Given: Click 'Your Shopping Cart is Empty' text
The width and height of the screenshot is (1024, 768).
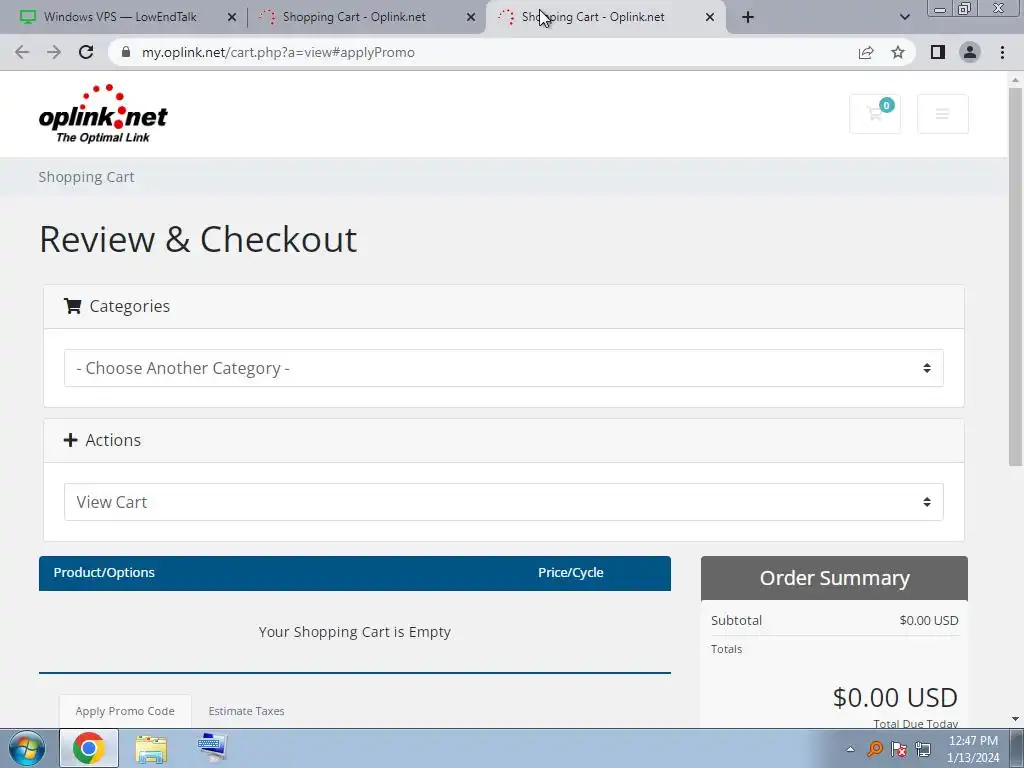Looking at the screenshot, I should (355, 632).
